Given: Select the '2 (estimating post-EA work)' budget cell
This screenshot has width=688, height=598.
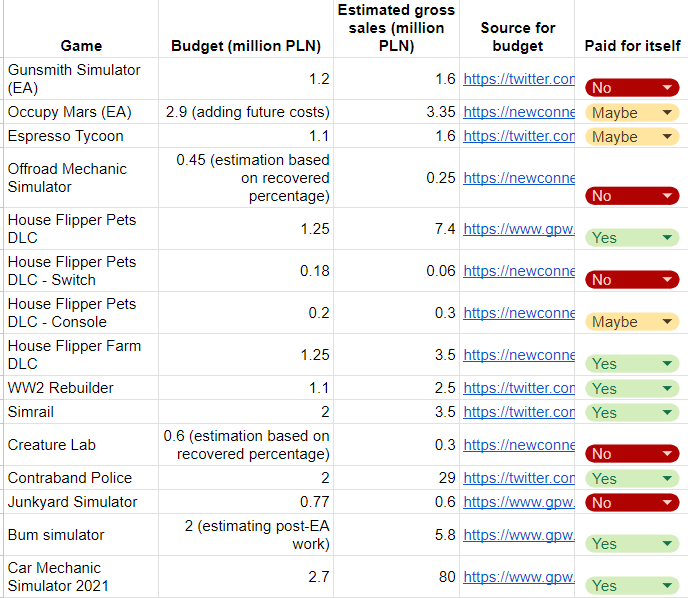Looking at the screenshot, I should click(x=246, y=535).
